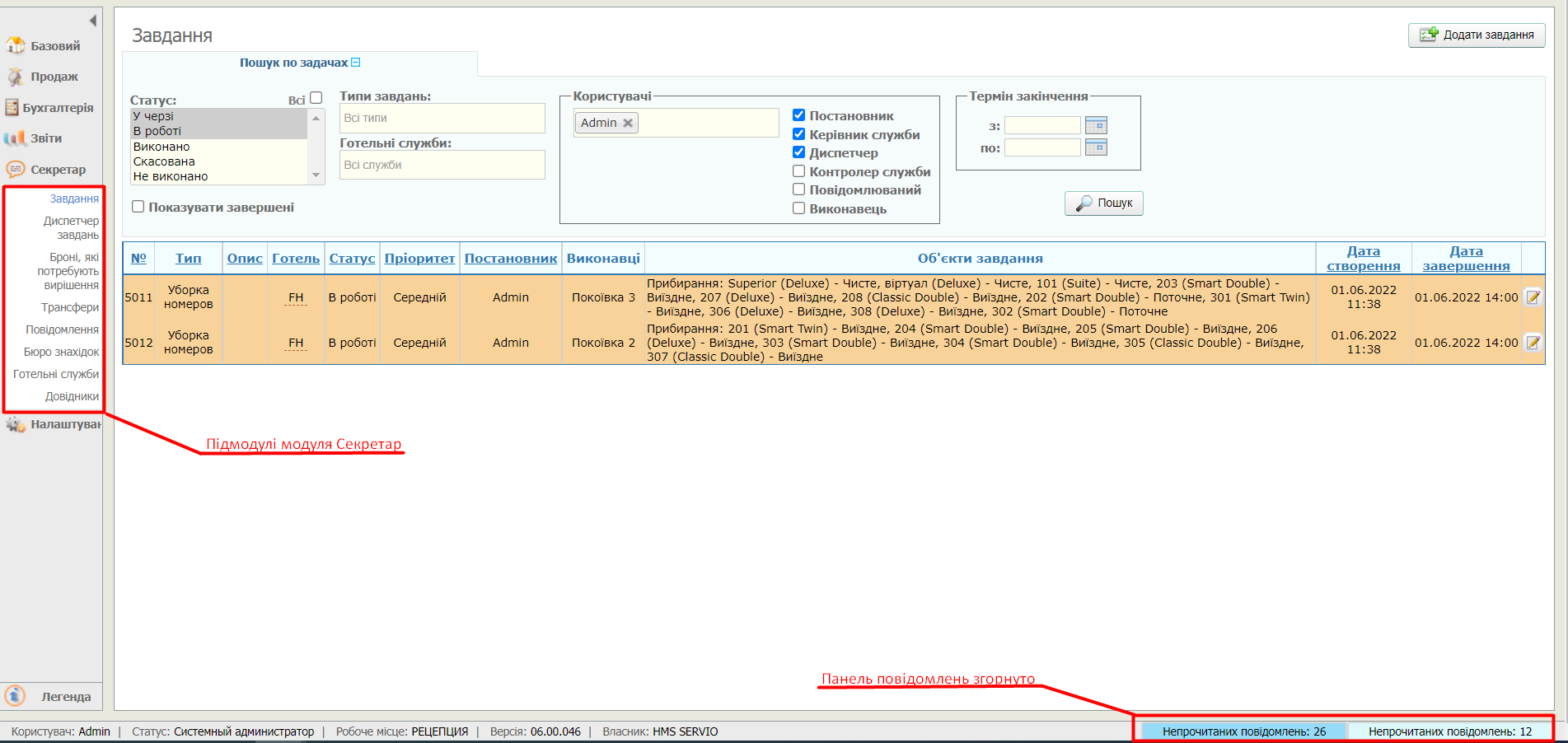This screenshot has width=1568, height=743.
Task: Enable the Показувати завершені checkbox
Action: tap(138, 207)
